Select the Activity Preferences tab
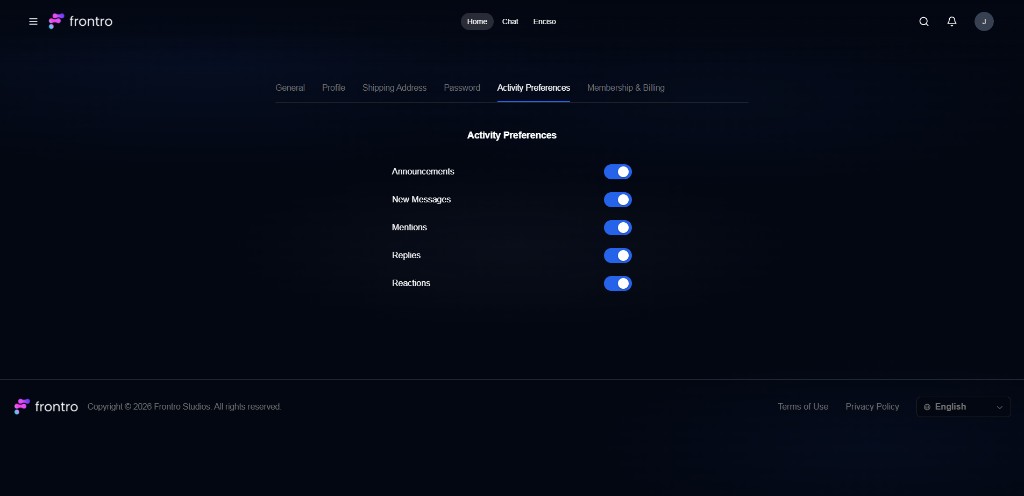1024x496 pixels. 533,87
